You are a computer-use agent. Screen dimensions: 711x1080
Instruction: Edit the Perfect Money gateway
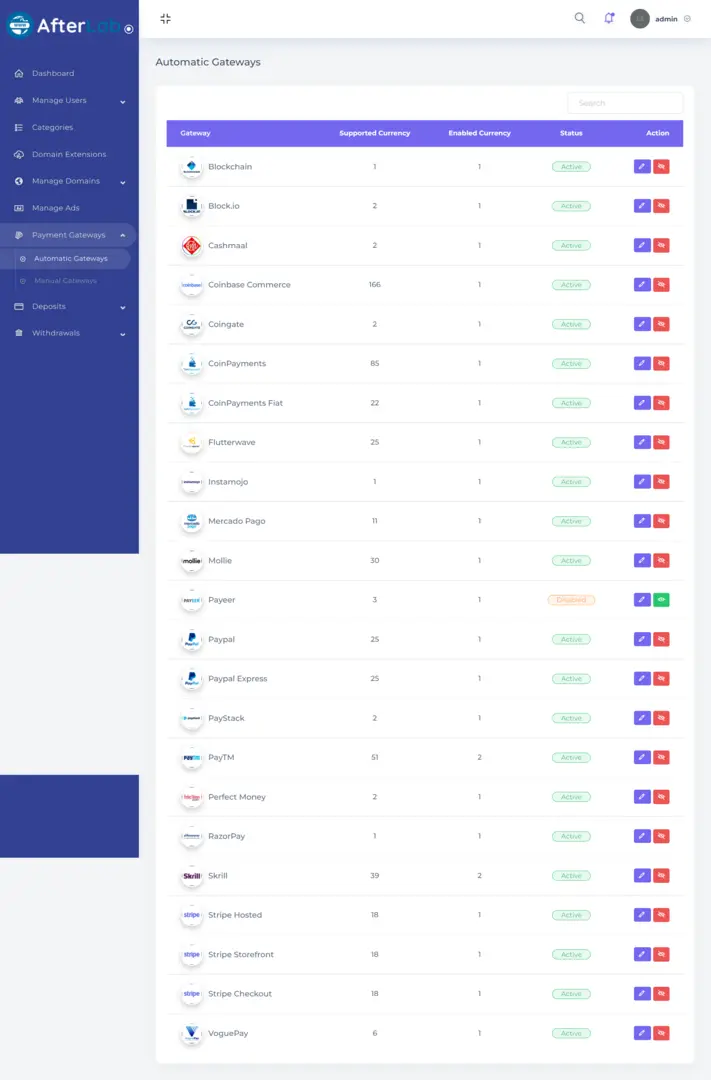pyautogui.click(x=642, y=796)
